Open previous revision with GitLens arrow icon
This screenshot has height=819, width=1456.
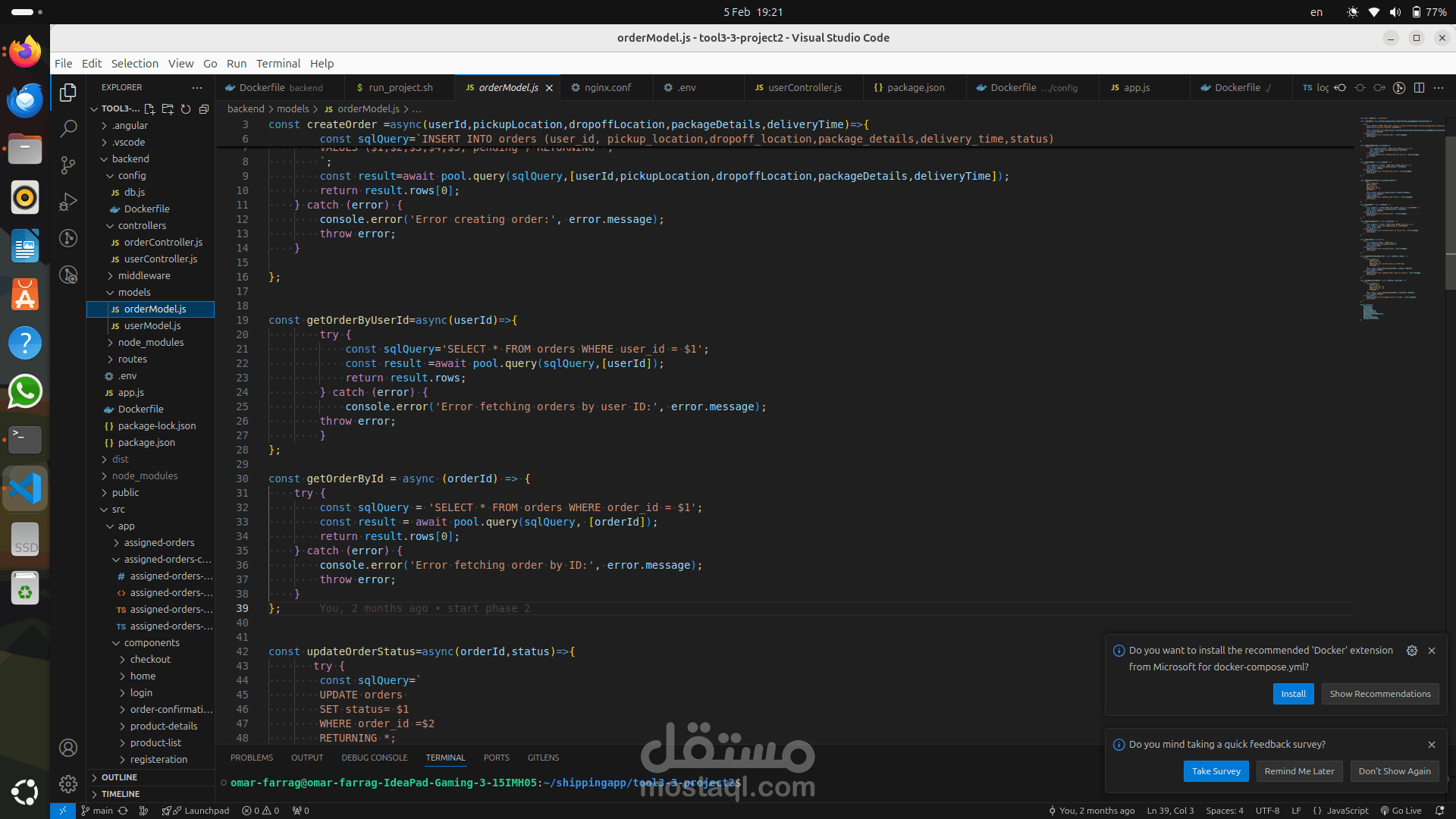pyautogui.click(x=1341, y=88)
